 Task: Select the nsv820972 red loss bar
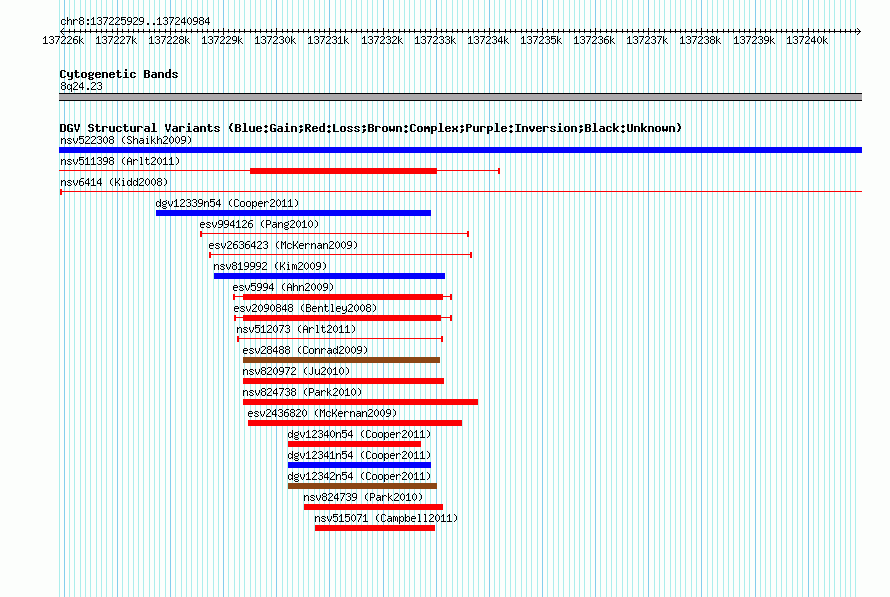343,381
